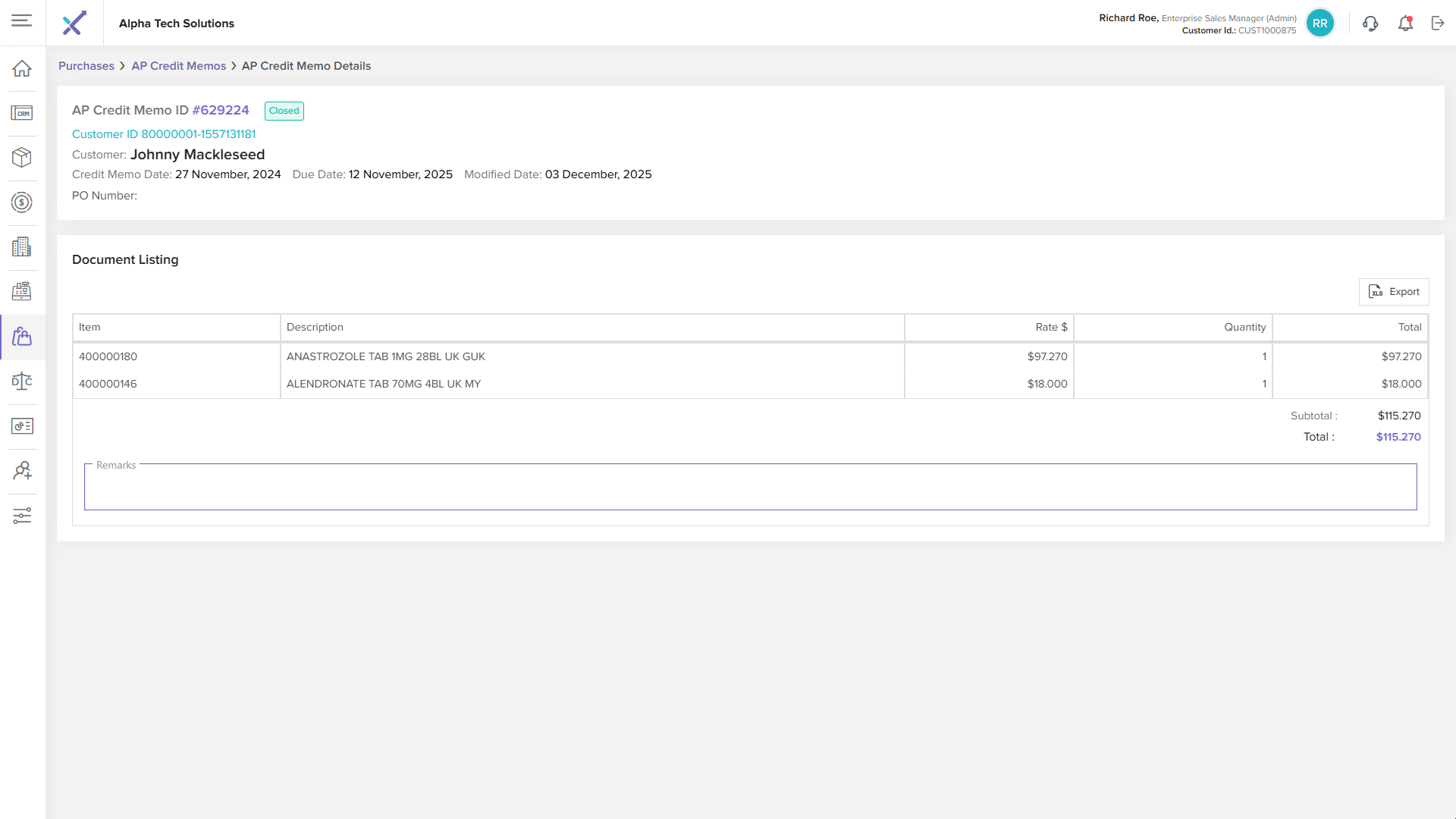
Task: Click the dollar coin sidebar icon
Action: point(22,202)
